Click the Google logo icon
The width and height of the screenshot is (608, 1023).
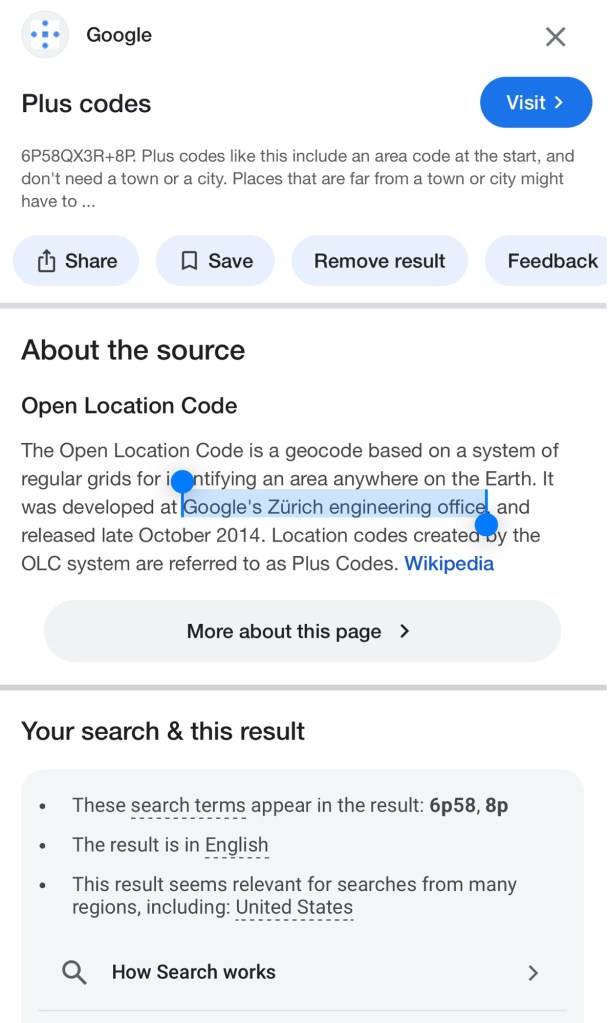(x=45, y=36)
